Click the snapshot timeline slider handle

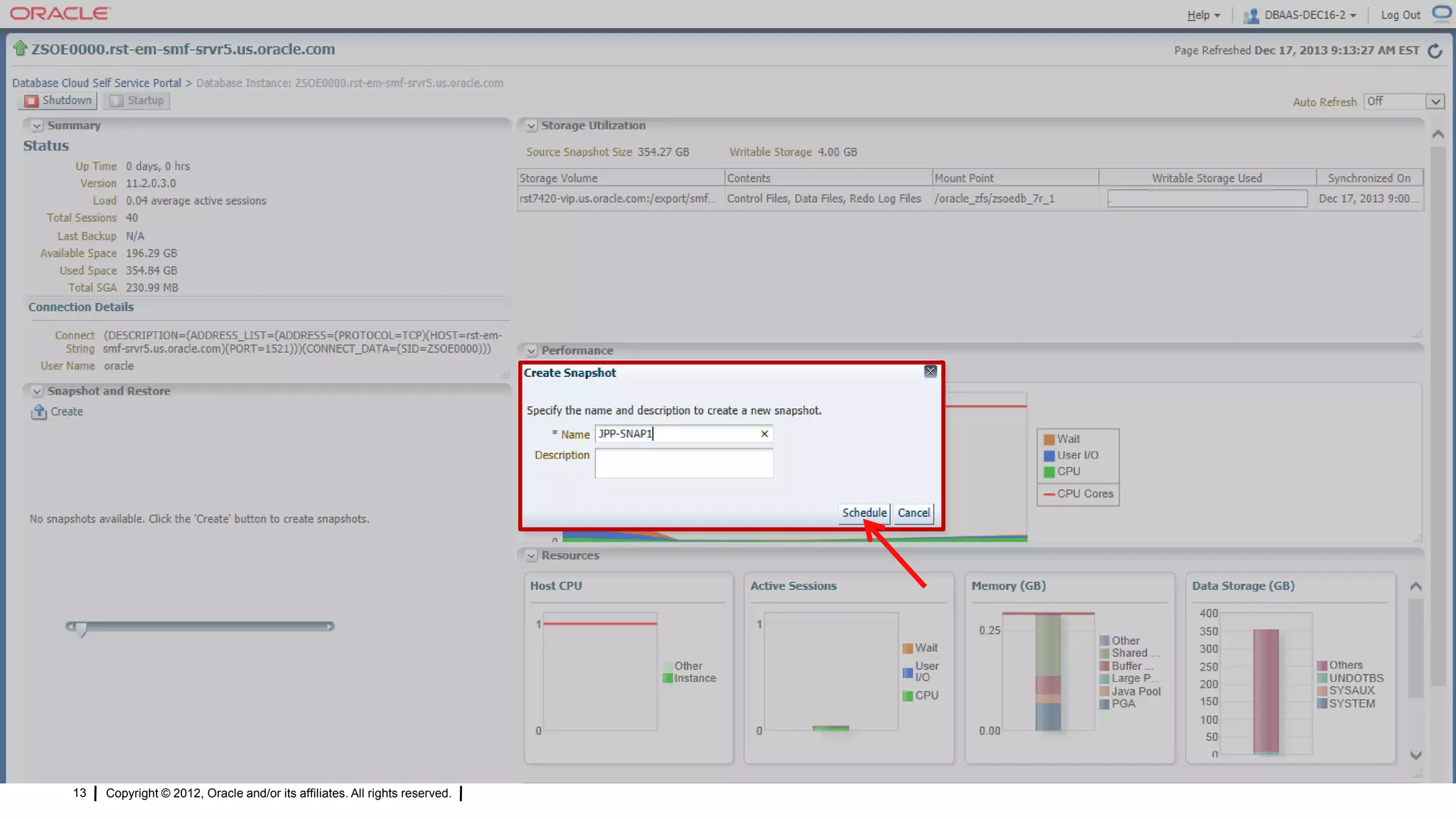pyautogui.click(x=82, y=628)
